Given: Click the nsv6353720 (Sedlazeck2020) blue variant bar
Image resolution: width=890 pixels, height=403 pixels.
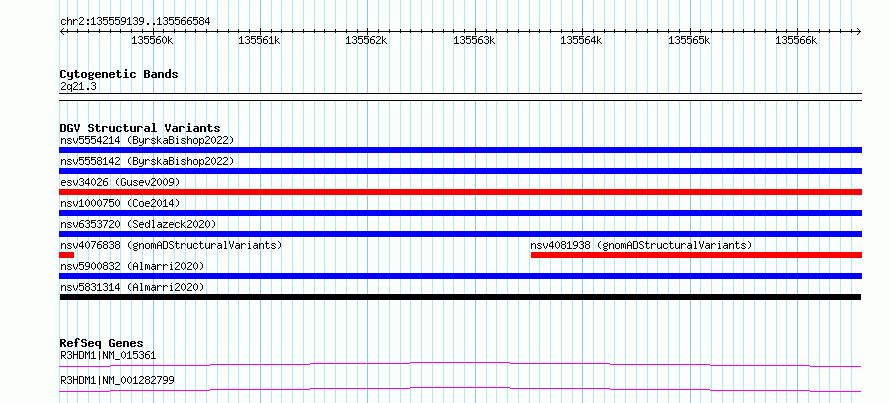Looking at the screenshot, I should click(x=460, y=234).
